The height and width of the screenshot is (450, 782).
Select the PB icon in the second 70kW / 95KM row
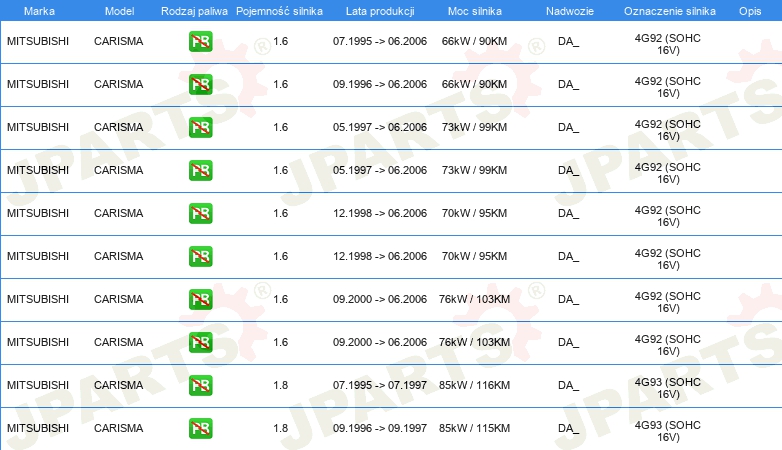click(x=200, y=256)
